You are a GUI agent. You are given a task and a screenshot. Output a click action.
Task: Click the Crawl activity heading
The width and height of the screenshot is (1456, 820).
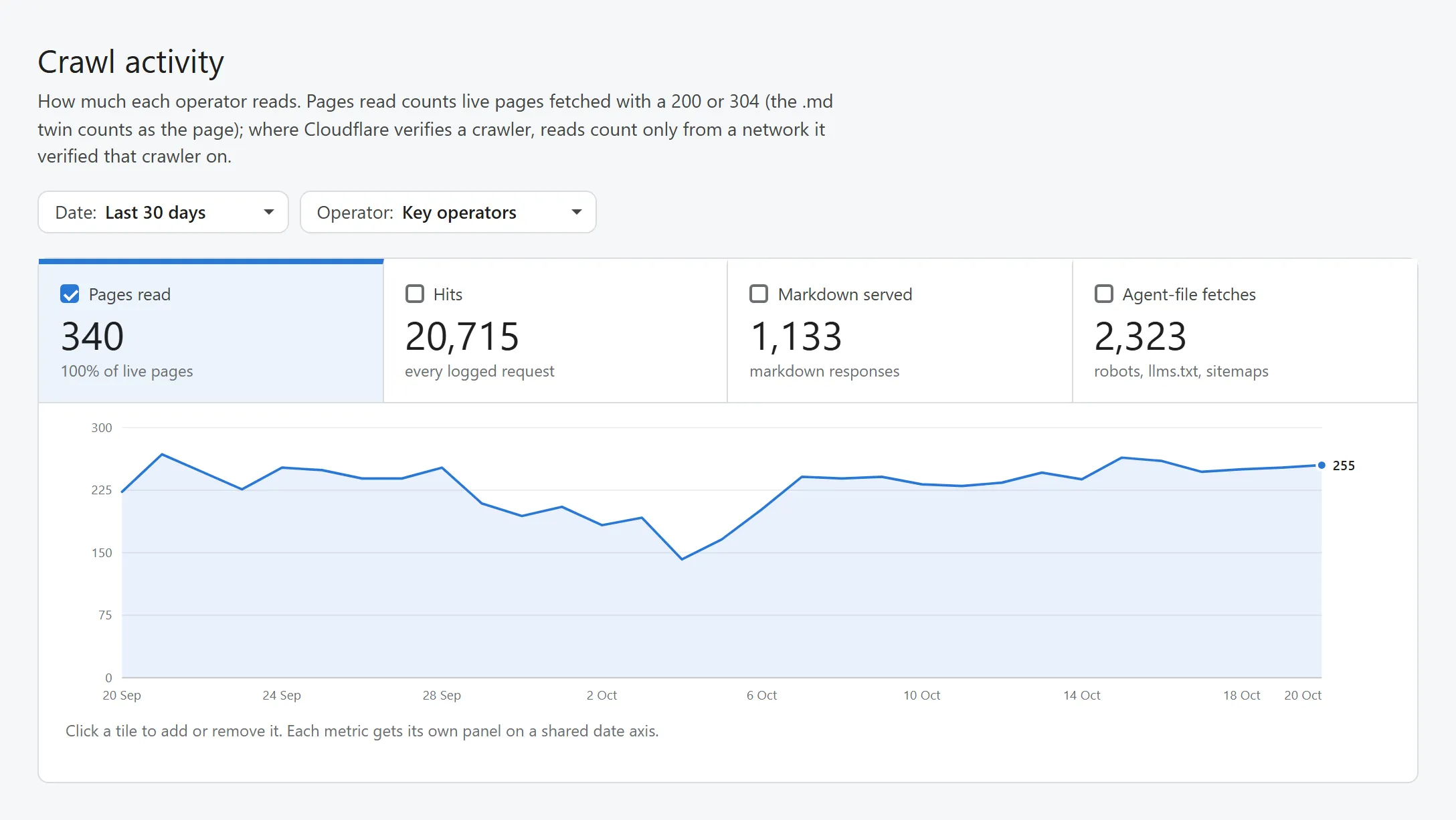(x=130, y=62)
